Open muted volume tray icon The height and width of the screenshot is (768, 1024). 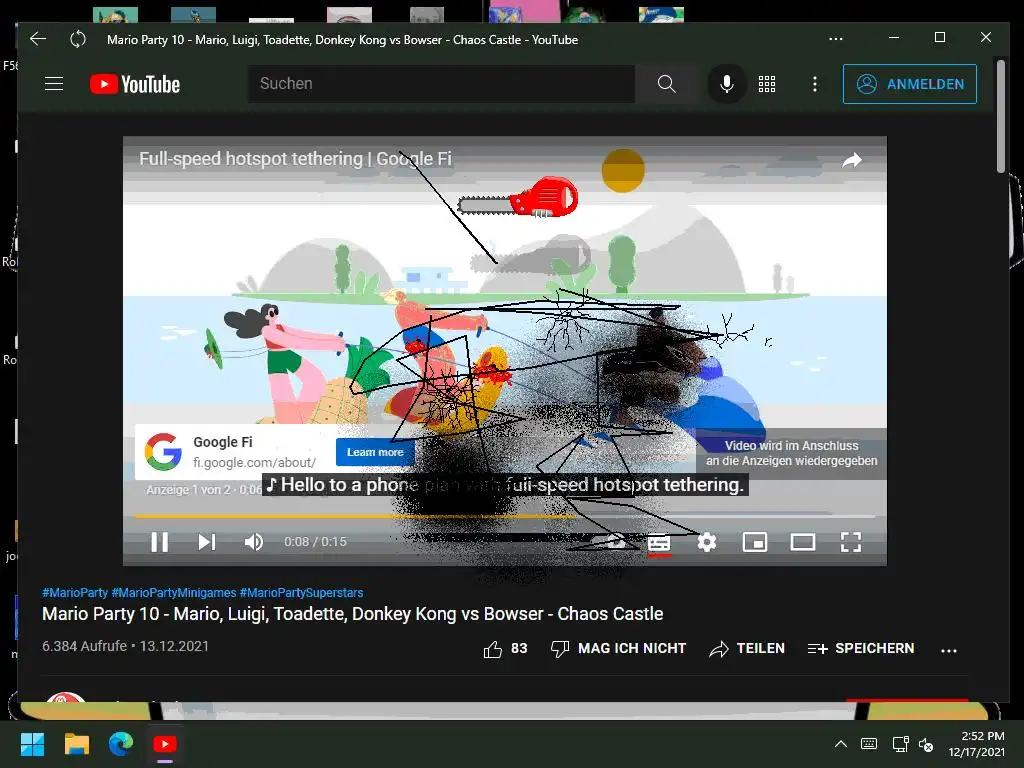click(x=926, y=744)
